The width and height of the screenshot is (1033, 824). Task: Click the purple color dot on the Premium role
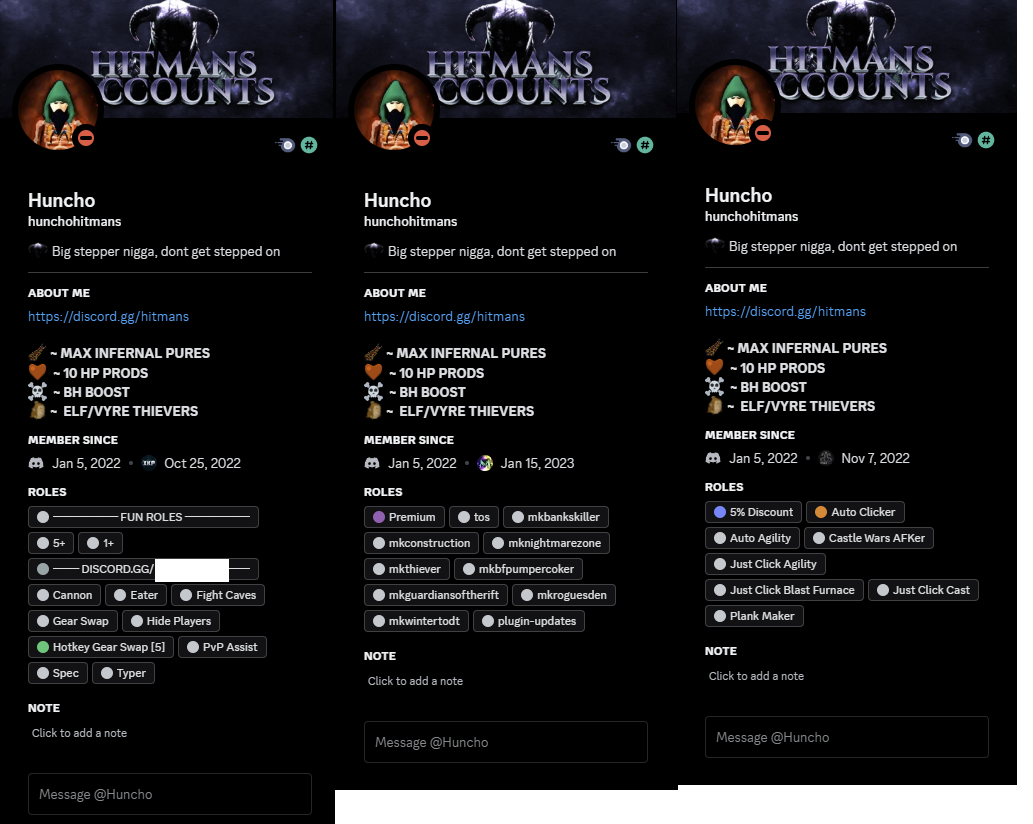pos(379,517)
